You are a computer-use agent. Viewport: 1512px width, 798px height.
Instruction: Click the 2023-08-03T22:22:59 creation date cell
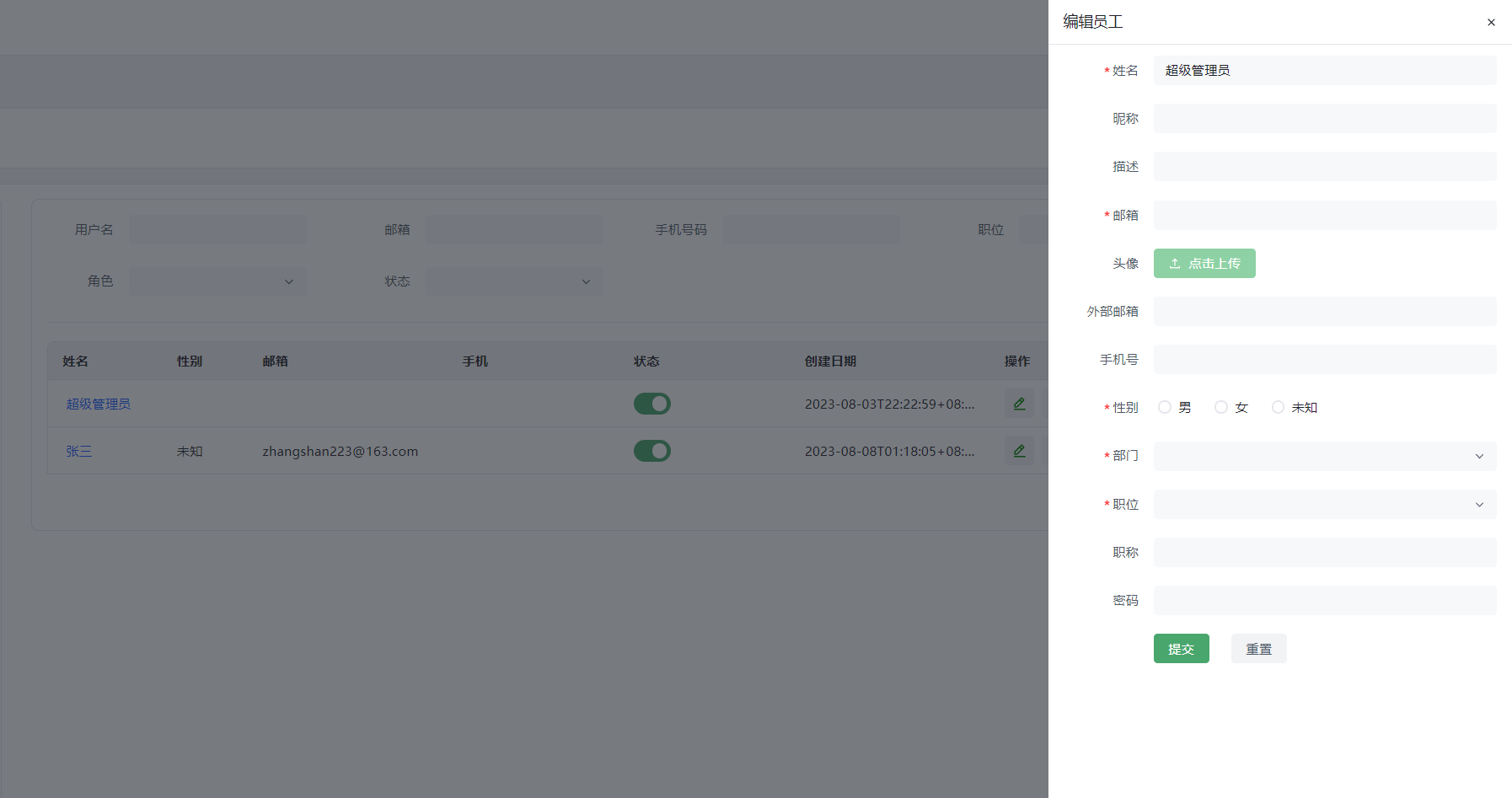(890, 404)
